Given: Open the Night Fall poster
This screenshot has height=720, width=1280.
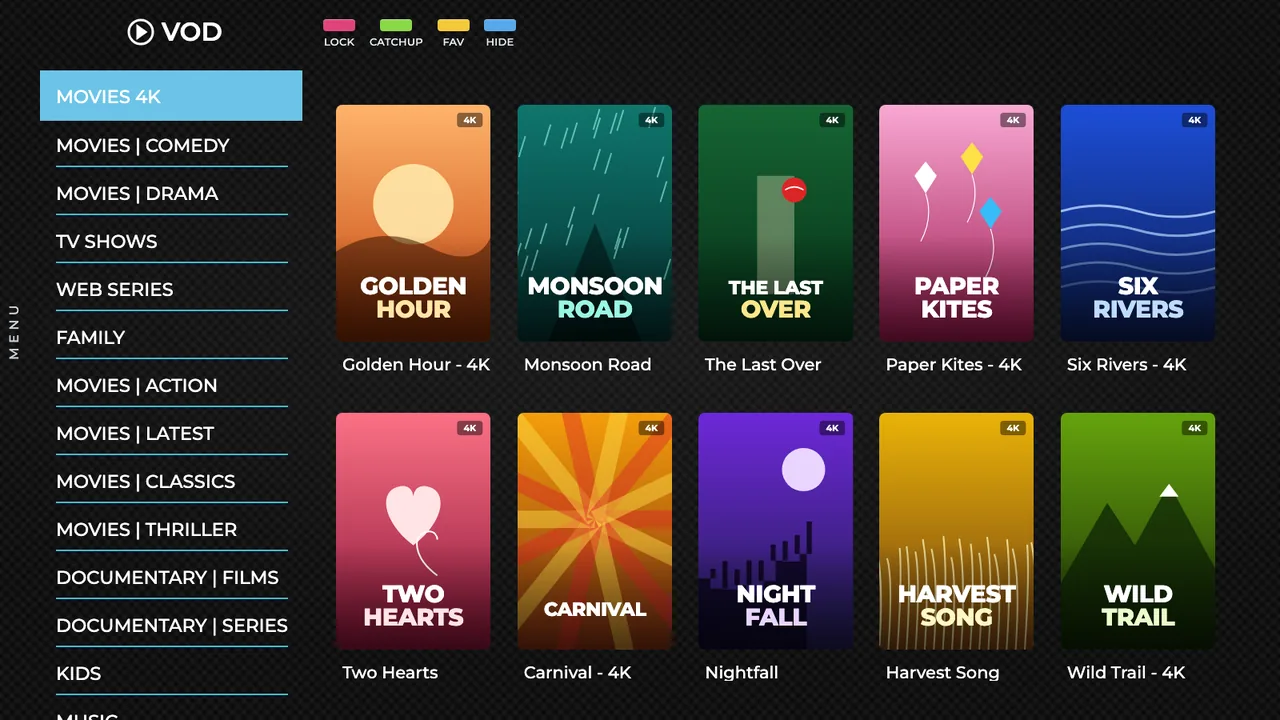Looking at the screenshot, I should coord(776,531).
